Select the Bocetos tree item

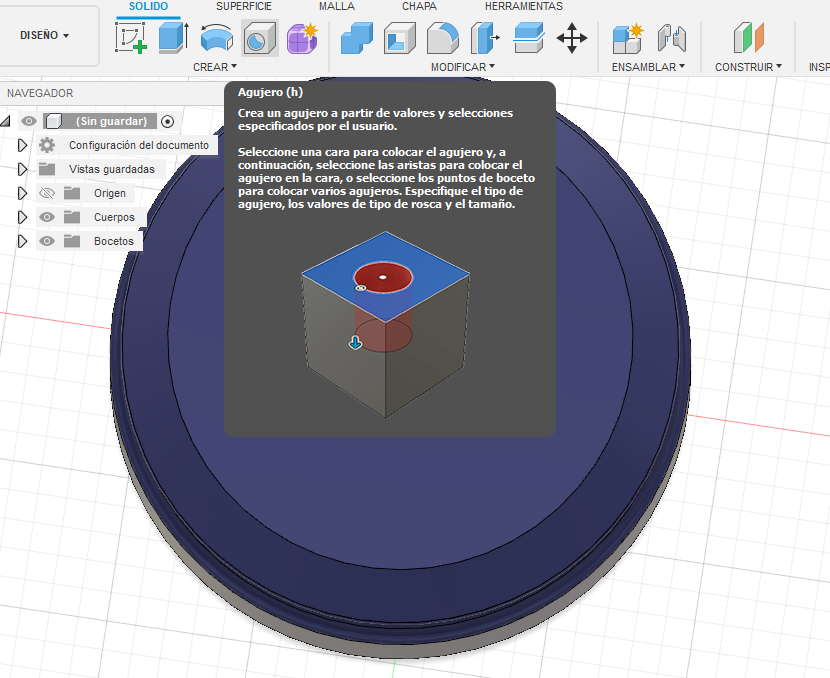114,241
